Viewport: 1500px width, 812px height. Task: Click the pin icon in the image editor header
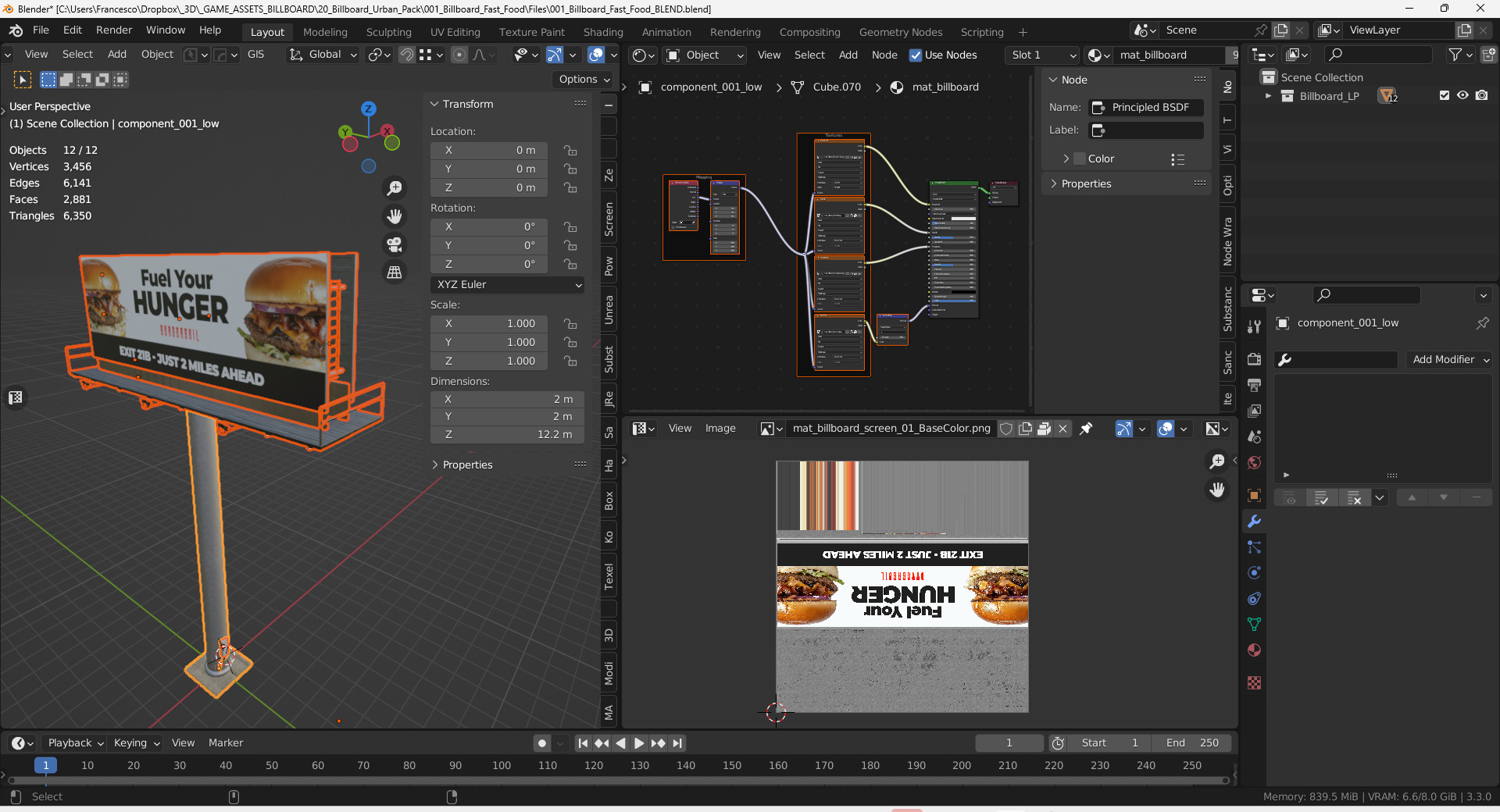pyautogui.click(x=1086, y=429)
